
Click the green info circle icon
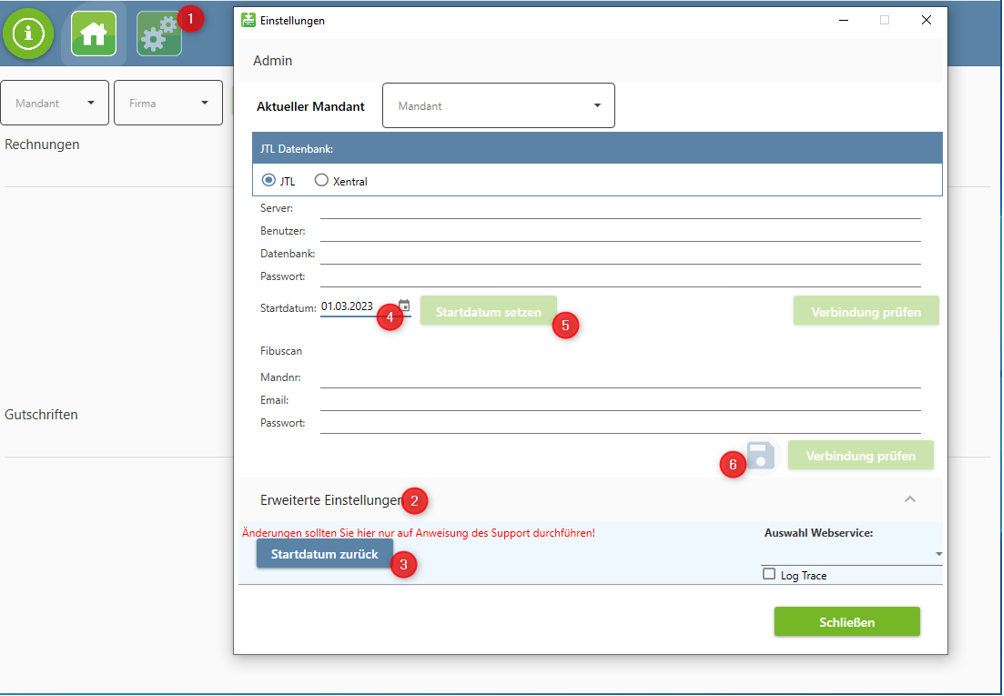(29, 33)
